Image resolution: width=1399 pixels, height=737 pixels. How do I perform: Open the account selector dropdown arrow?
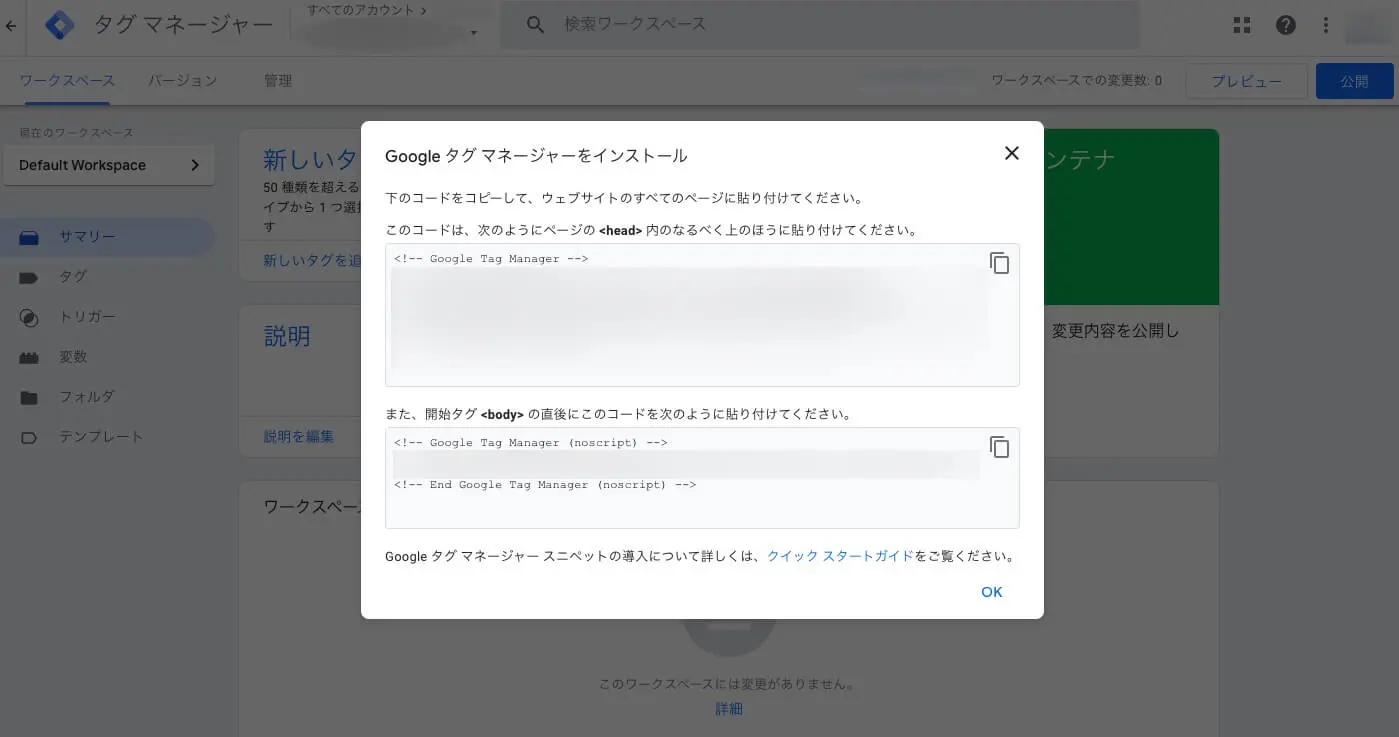coord(474,33)
